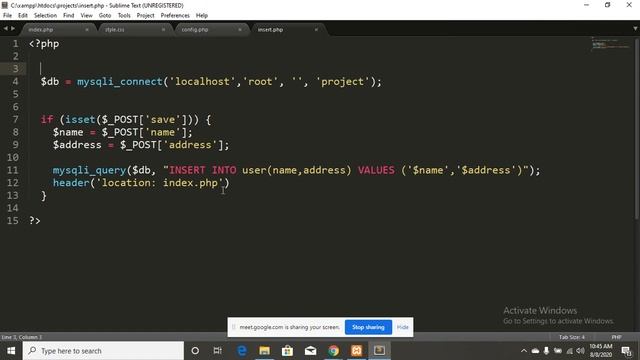This screenshot has height=360, width=640.
Task: Close the config.php tab
Action: [x=240, y=30]
